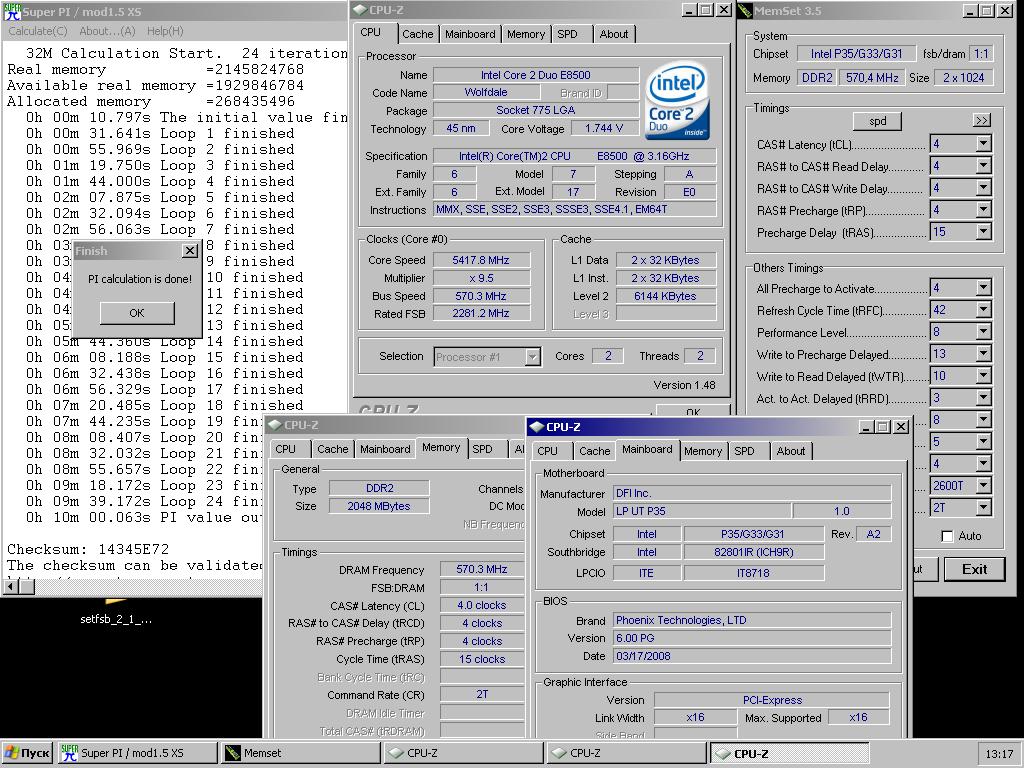Viewport: 1024px width, 768px height.
Task: Expand Write to Precharge Delayed dropdown
Action: click(x=983, y=353)
